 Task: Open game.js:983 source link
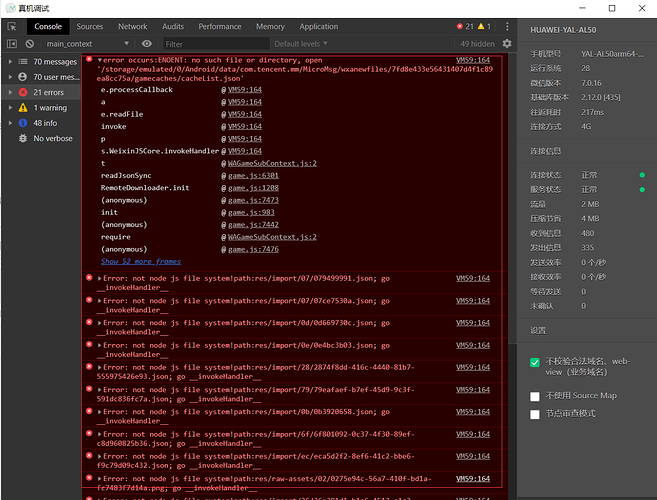(251, 212)
